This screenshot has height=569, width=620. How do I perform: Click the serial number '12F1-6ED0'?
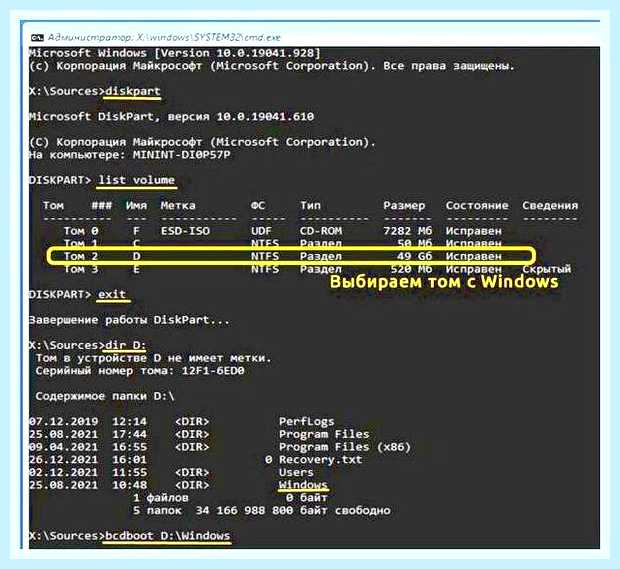(213, 371)
